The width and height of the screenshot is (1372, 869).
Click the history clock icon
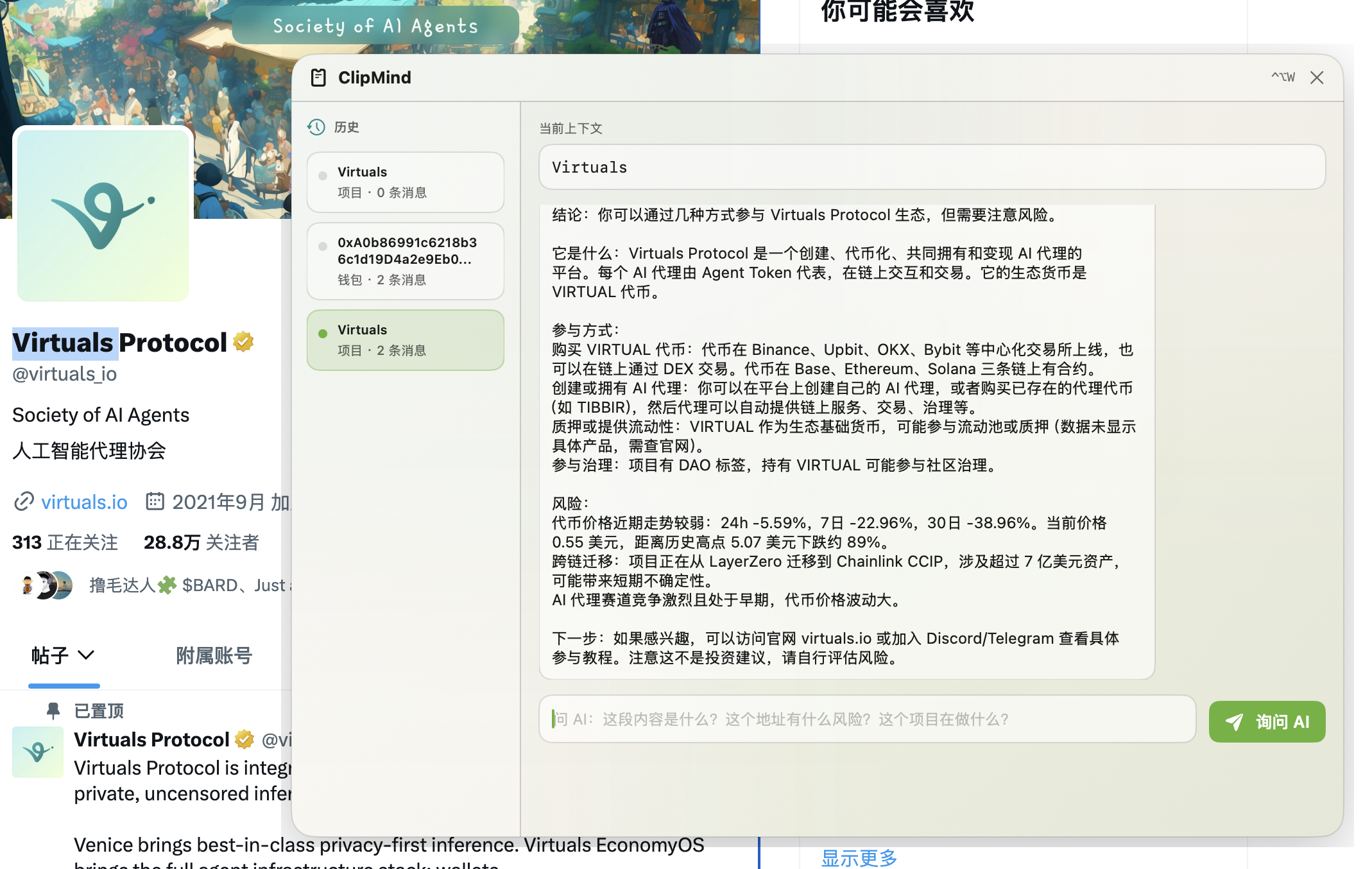click(316, 127)
